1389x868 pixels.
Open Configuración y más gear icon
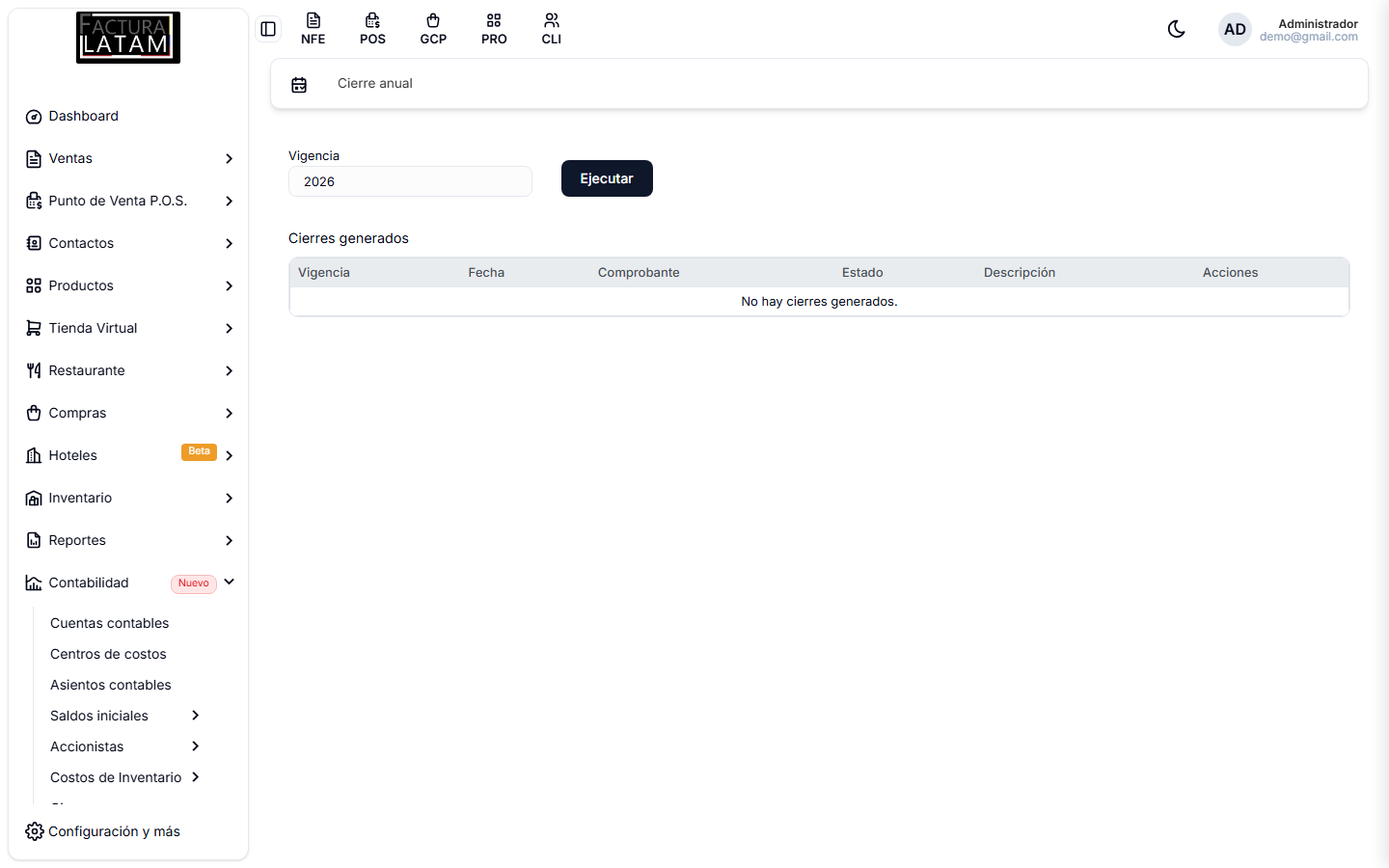[x=35, y=831]
